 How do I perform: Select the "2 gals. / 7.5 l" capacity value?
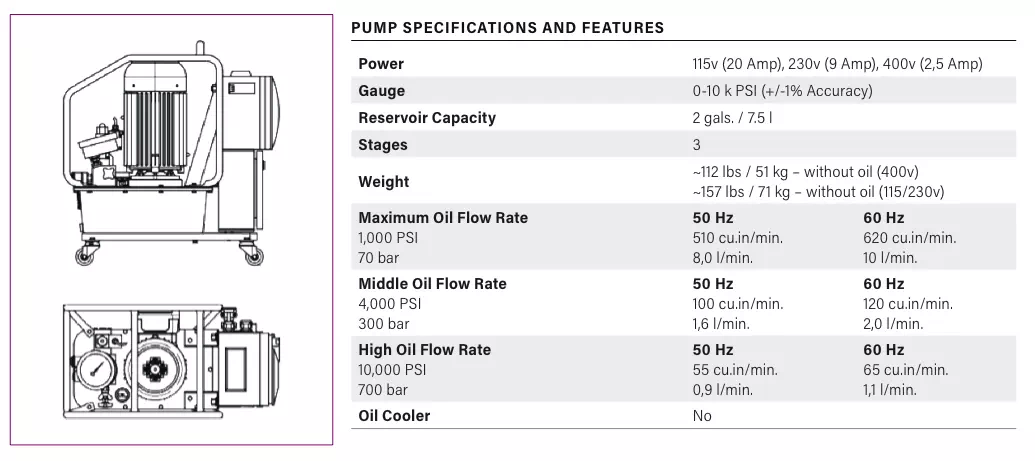[732, 118]
